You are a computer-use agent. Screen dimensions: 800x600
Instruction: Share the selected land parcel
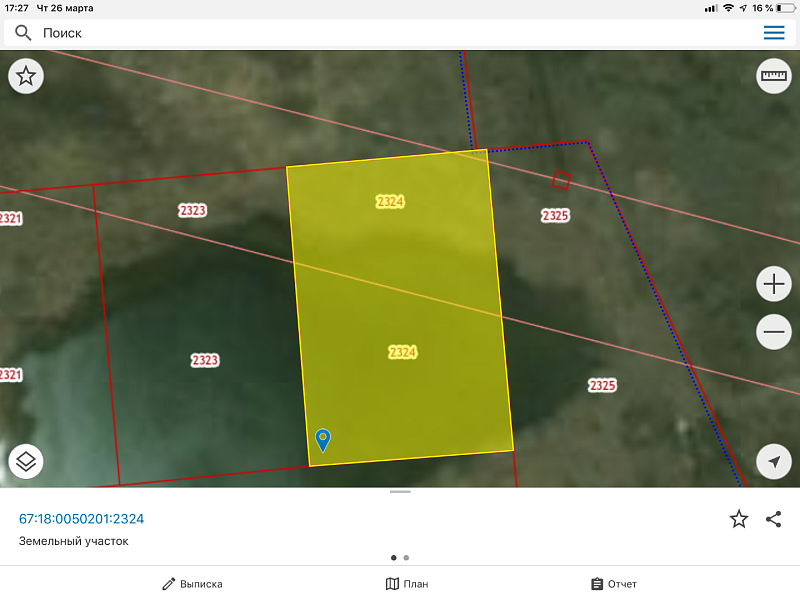pyautogui.click(x=773, y=518)
